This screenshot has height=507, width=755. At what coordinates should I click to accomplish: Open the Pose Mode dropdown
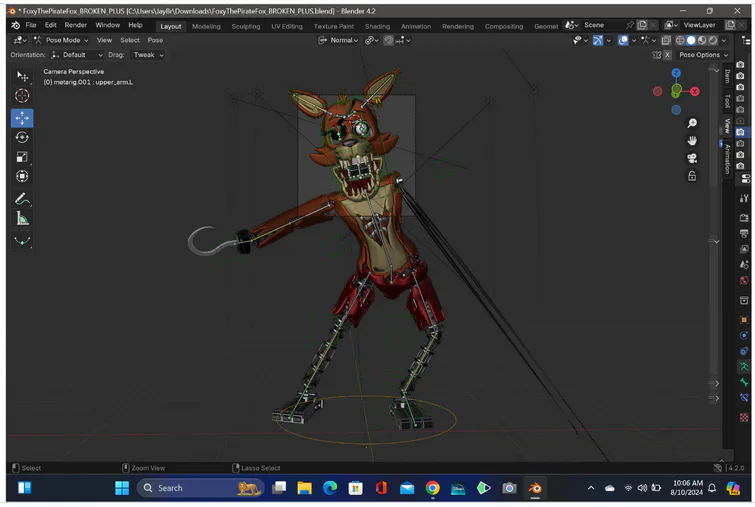pyautogui.click(x=61, y=40)
